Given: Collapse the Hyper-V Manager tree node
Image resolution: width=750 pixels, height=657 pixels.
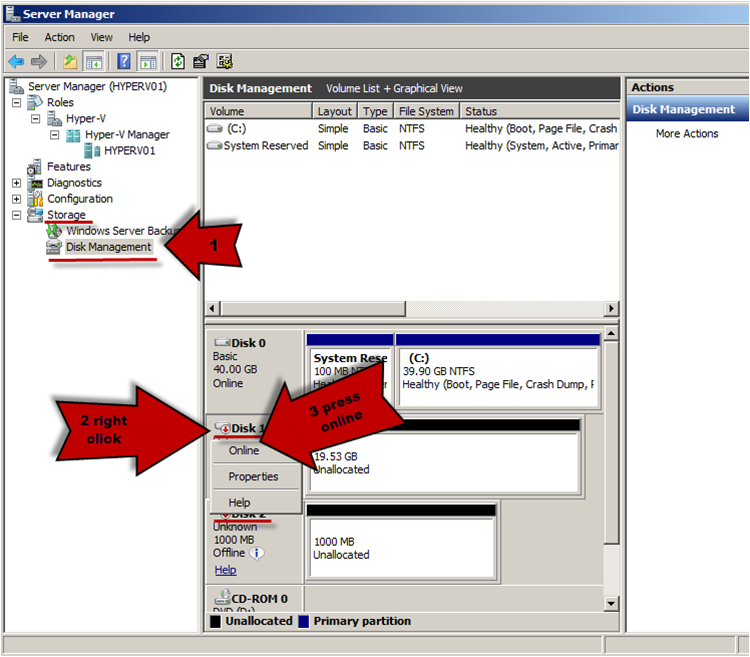Looking at the screenshot, I should (55, 135).
